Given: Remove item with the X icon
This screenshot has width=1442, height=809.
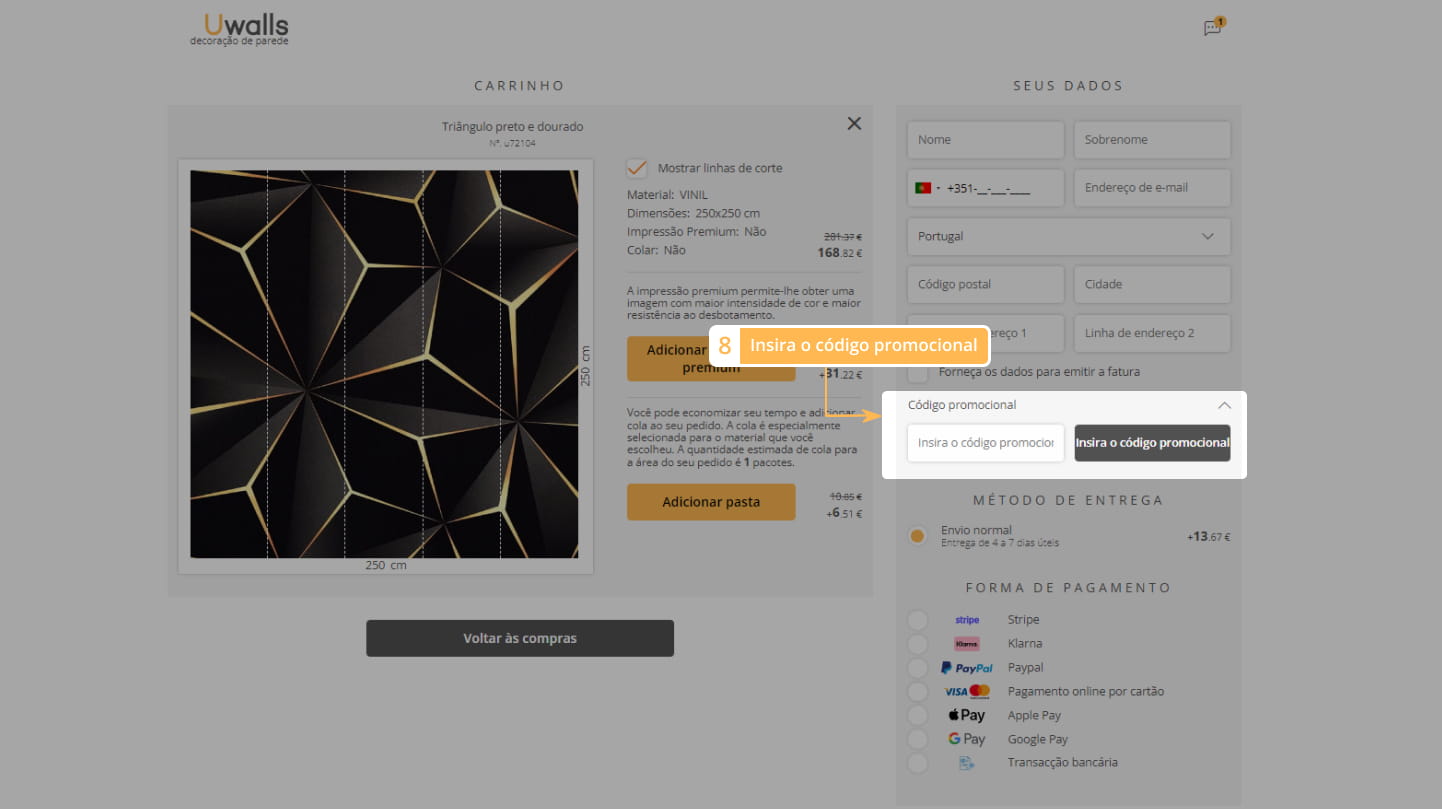Looking at the screenshot, I should pyautogui.click(x=854, y=124).
